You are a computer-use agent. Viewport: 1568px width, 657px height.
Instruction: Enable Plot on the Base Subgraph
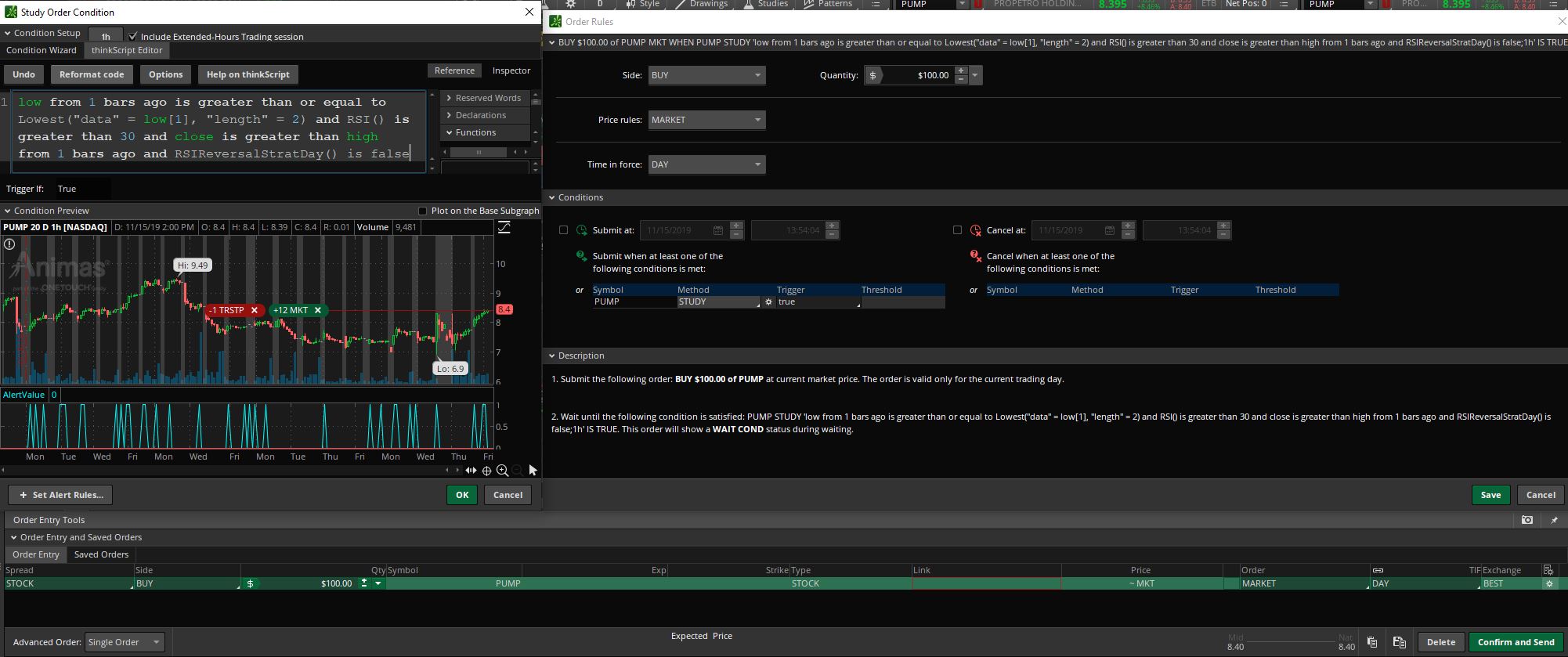(423, 211)
